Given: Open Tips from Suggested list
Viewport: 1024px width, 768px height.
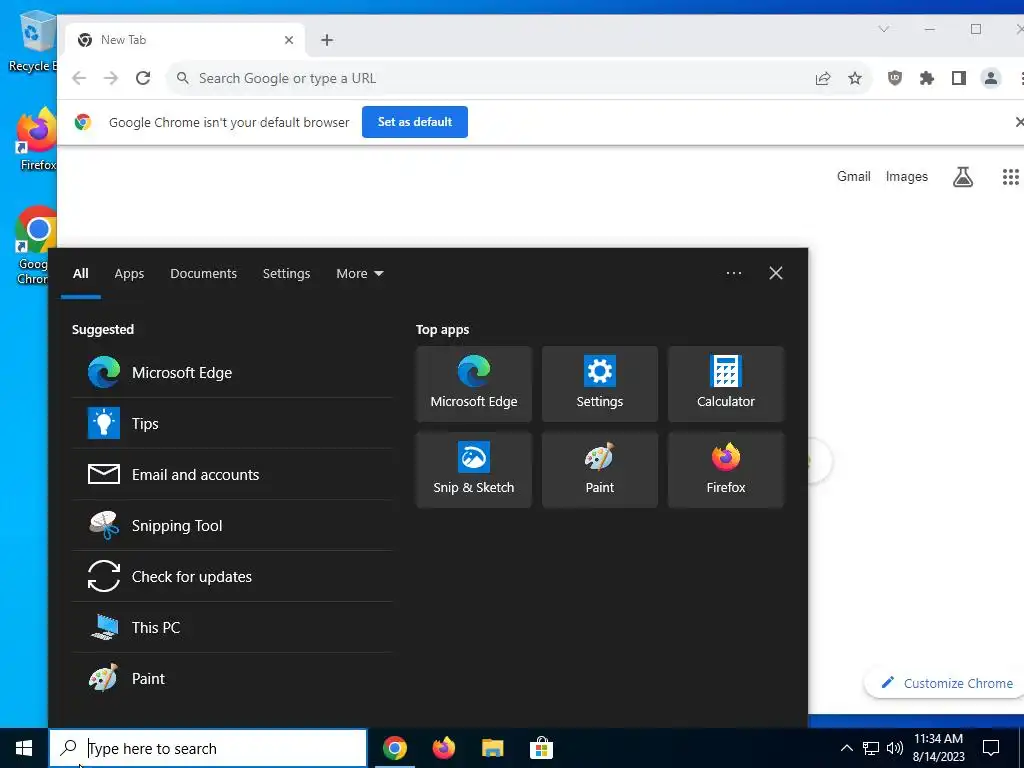Looking at the screenshot, I should pyautogui.click(x=232, y=423).
